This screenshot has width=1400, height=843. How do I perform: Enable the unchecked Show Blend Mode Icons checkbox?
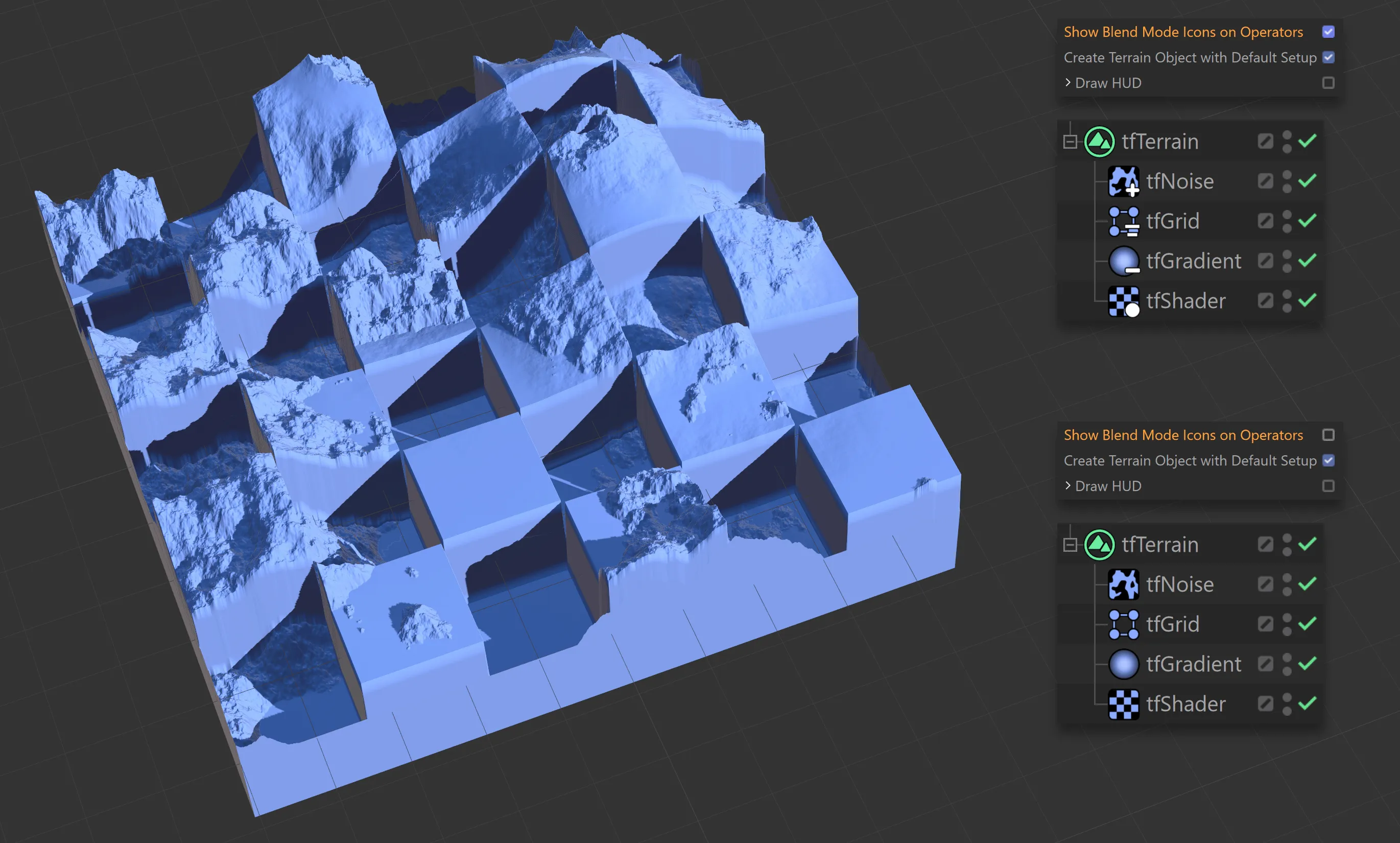point(1328,435)
